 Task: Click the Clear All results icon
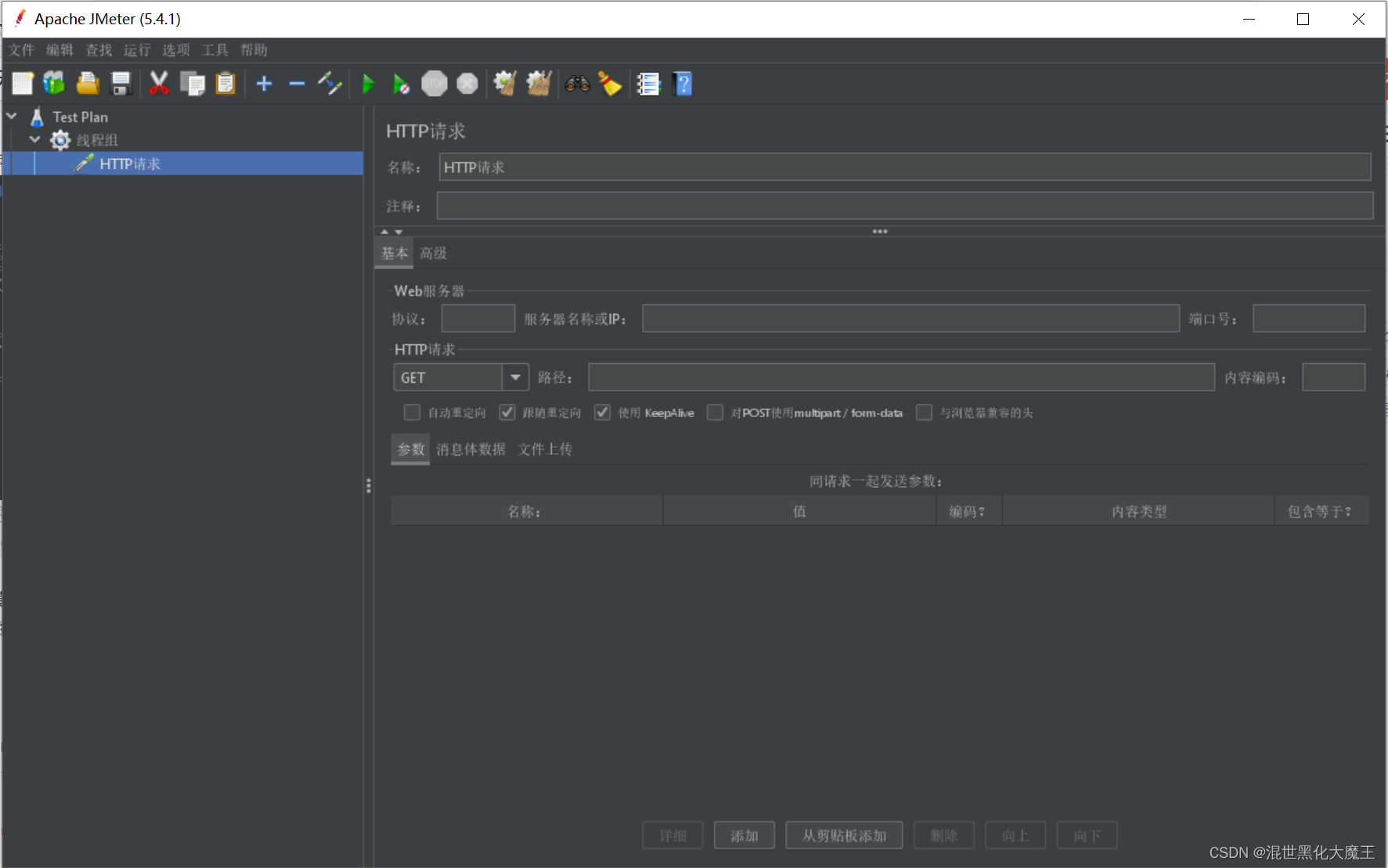click(x=539, y=83)
